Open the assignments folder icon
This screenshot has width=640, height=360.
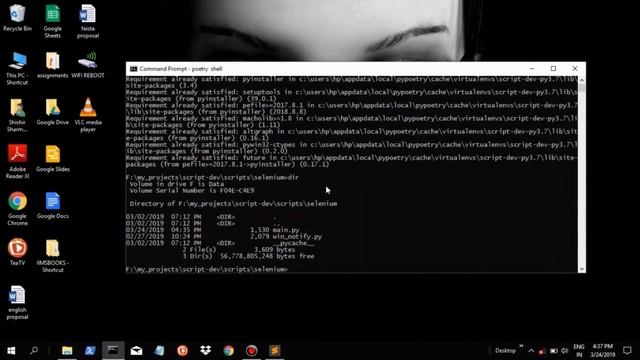[53, 65]
